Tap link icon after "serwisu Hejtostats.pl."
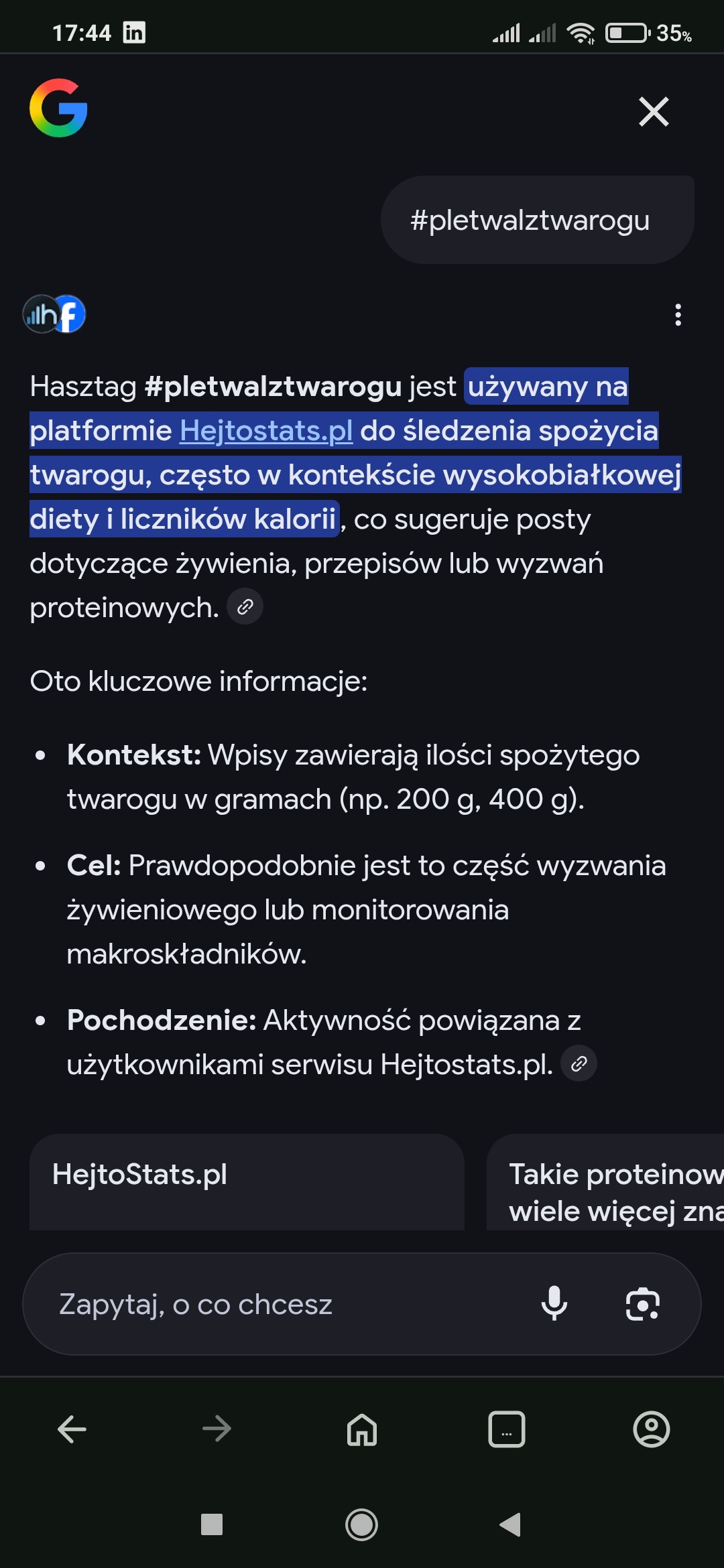 coord(579,1063)
